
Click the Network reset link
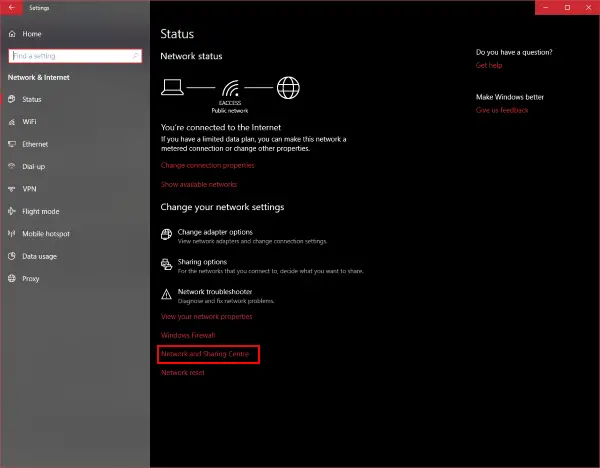click(183, 373)
